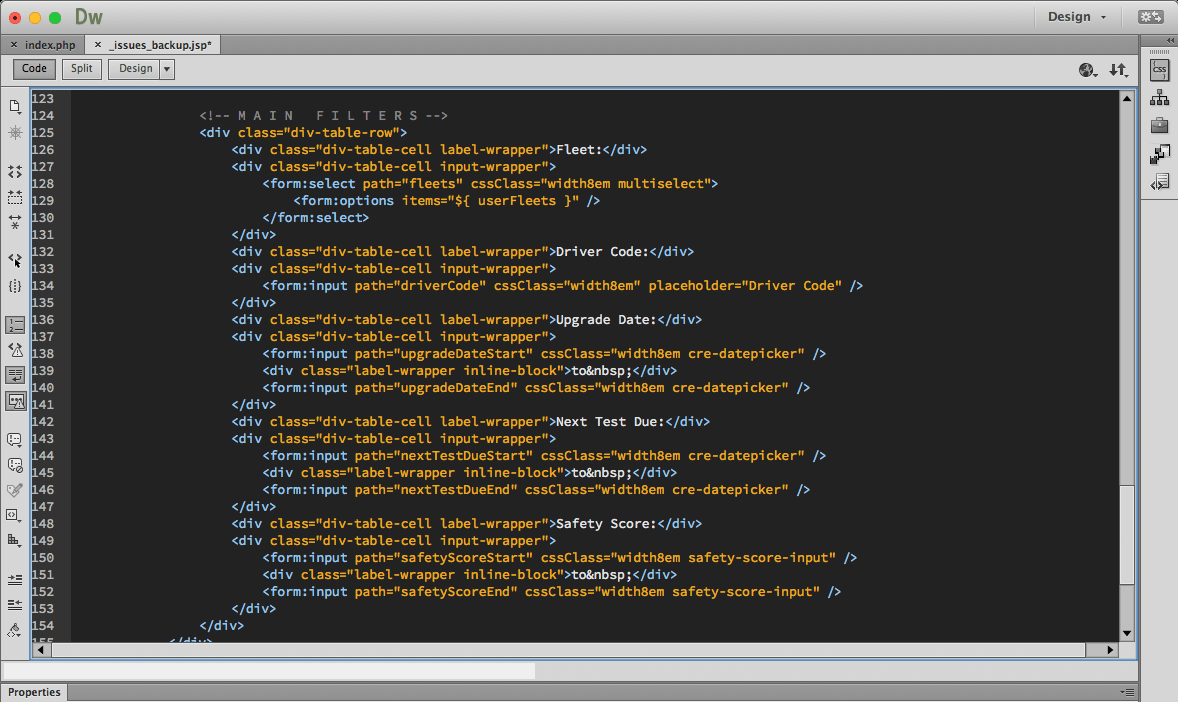Switch to Design view
Screen dimensions: 1178x702
[135, 69]
